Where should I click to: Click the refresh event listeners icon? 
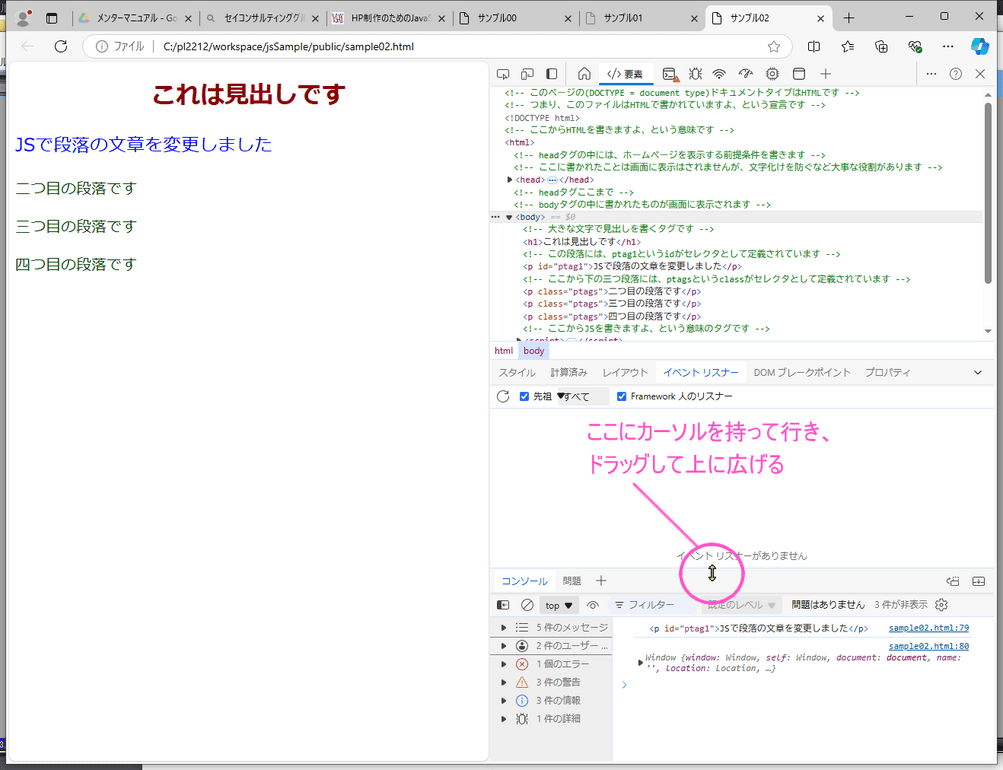coord(503,396)
